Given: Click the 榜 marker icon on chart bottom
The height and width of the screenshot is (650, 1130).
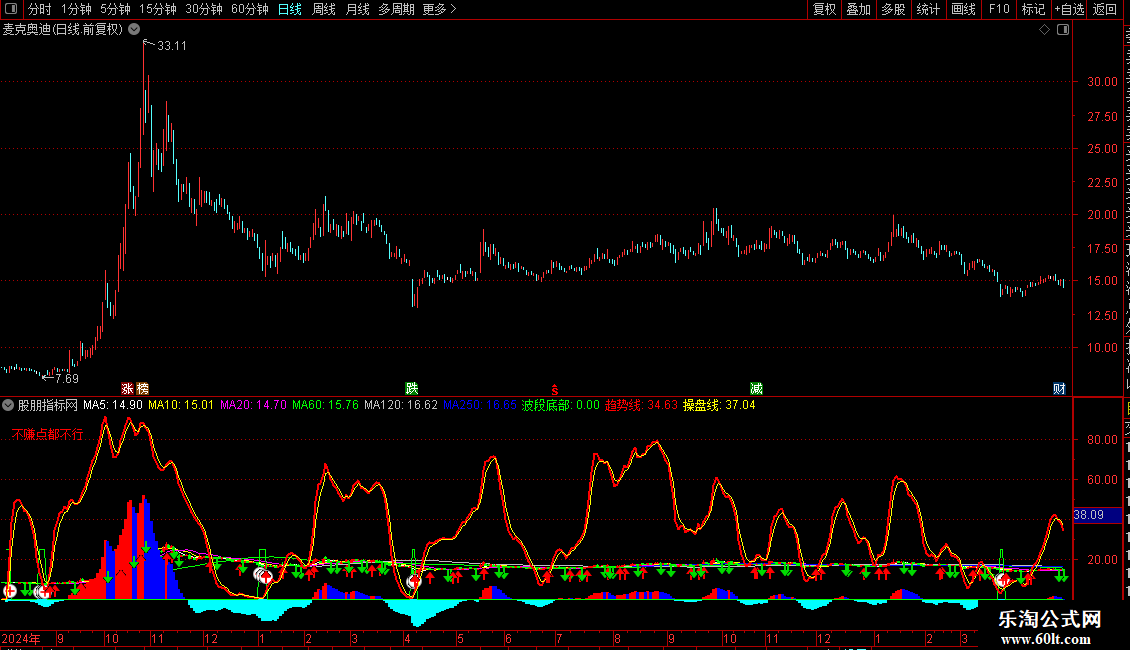Looking at the screenshot, I should click(x=143, y=389).
